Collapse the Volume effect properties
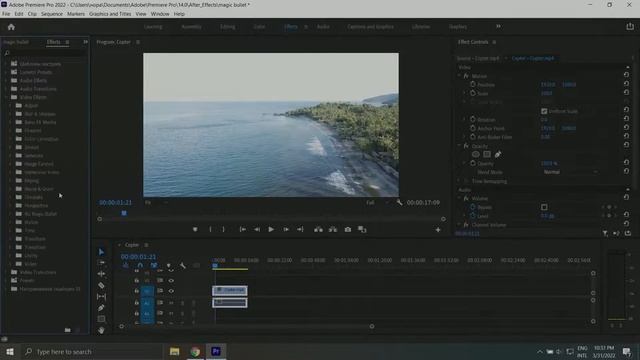This screenshot has height=360, width=640. (x=459, y=198)
